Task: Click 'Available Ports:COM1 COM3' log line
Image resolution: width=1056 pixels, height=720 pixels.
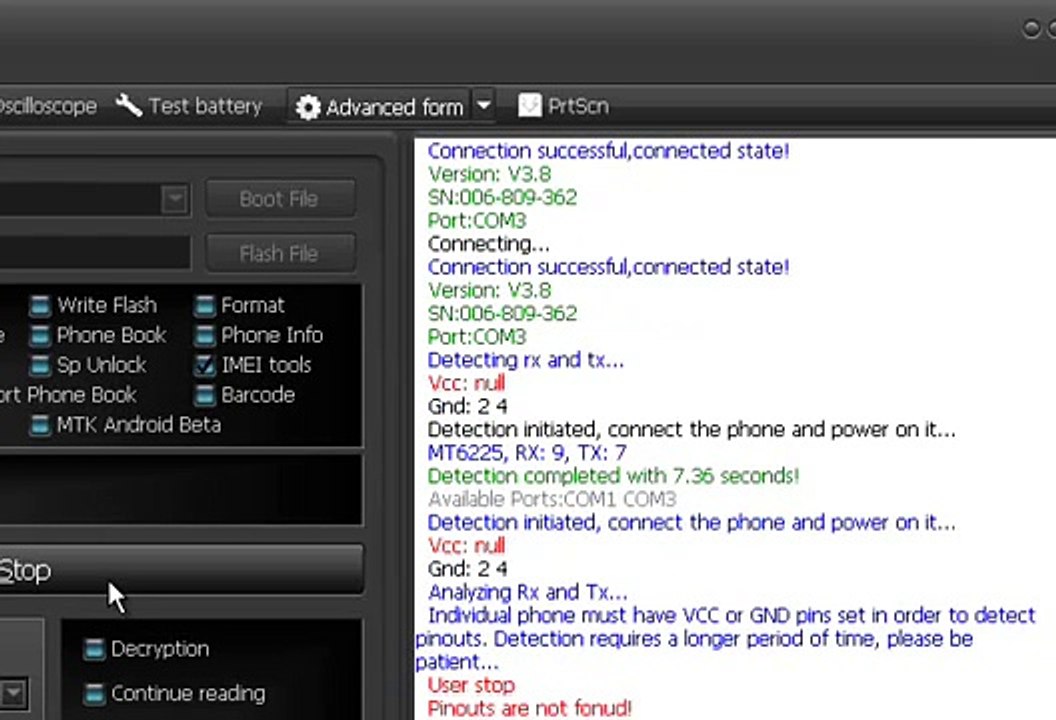Action: point(552,499)
